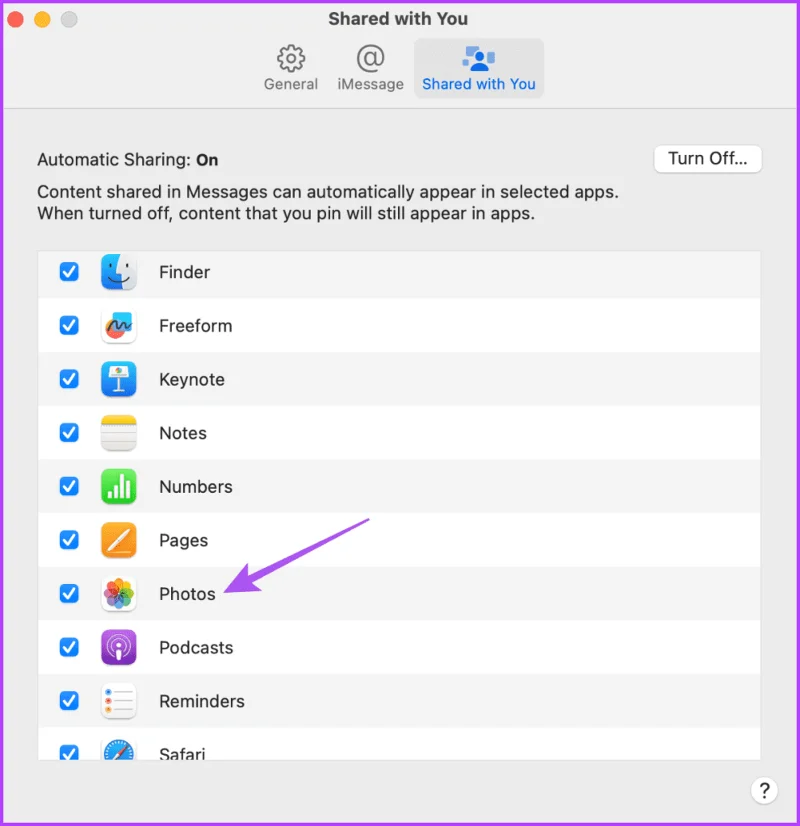
Task: Click the Freeform app icon
Action: click(x=118, y=326)
